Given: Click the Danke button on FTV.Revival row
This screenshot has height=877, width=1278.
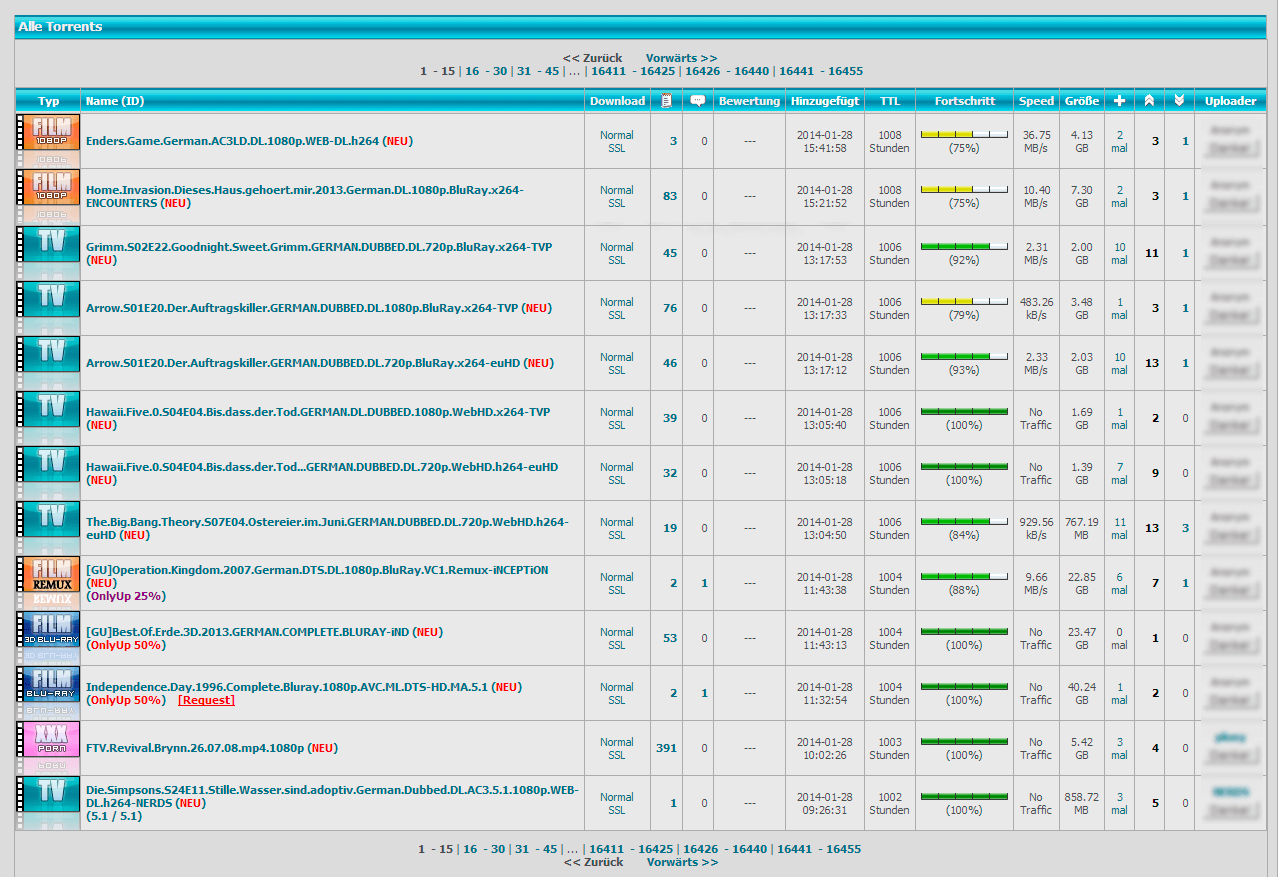Looking at the screenshot, I should click(1230, 755).
